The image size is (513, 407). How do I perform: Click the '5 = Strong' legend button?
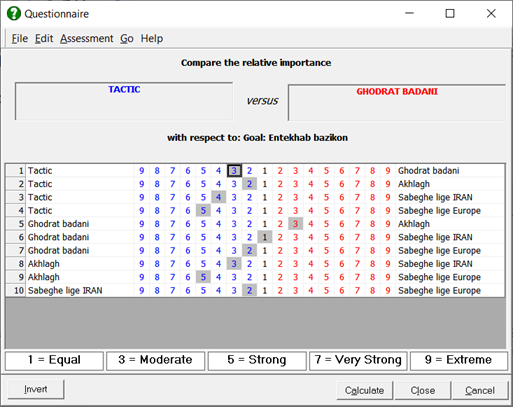coord(257,360)
